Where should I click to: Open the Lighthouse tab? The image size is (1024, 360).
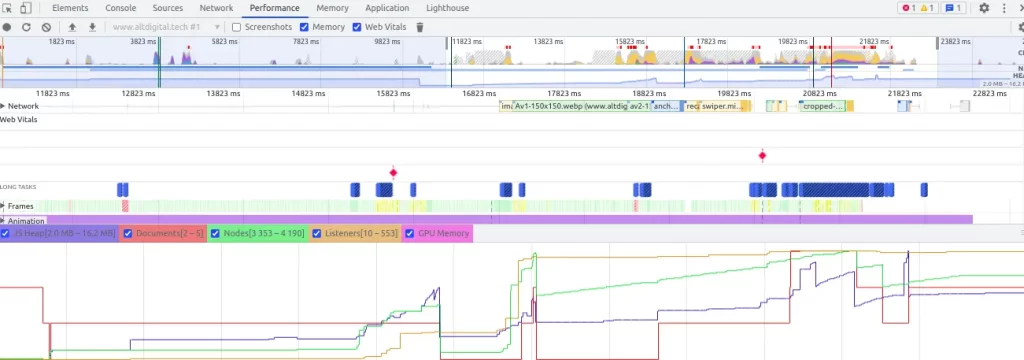[447, 8]
